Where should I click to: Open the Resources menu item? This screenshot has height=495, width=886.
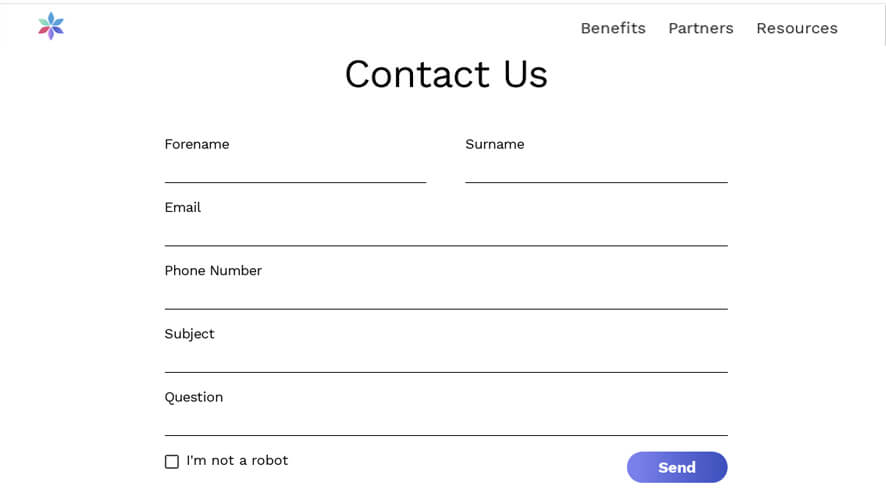point(796,28)
